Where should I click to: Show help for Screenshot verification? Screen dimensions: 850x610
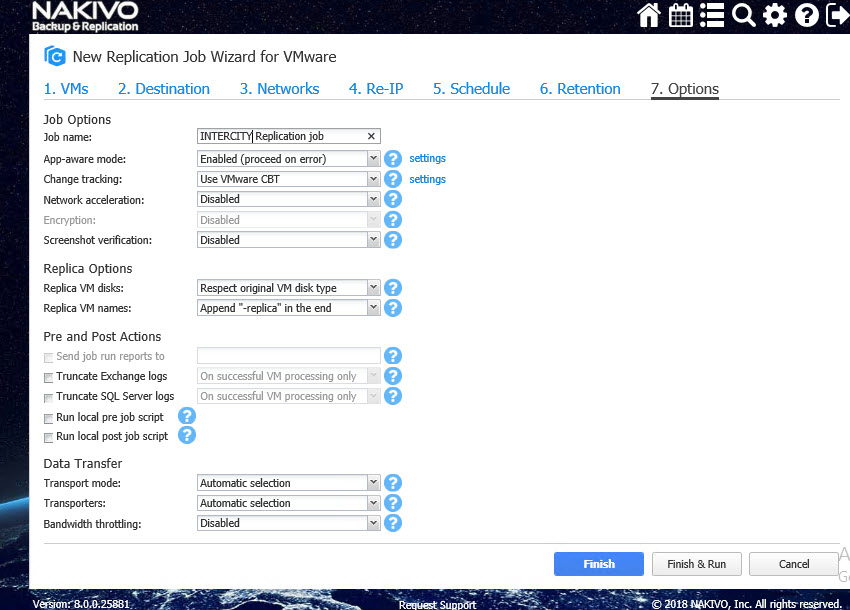tap(393, 240)
